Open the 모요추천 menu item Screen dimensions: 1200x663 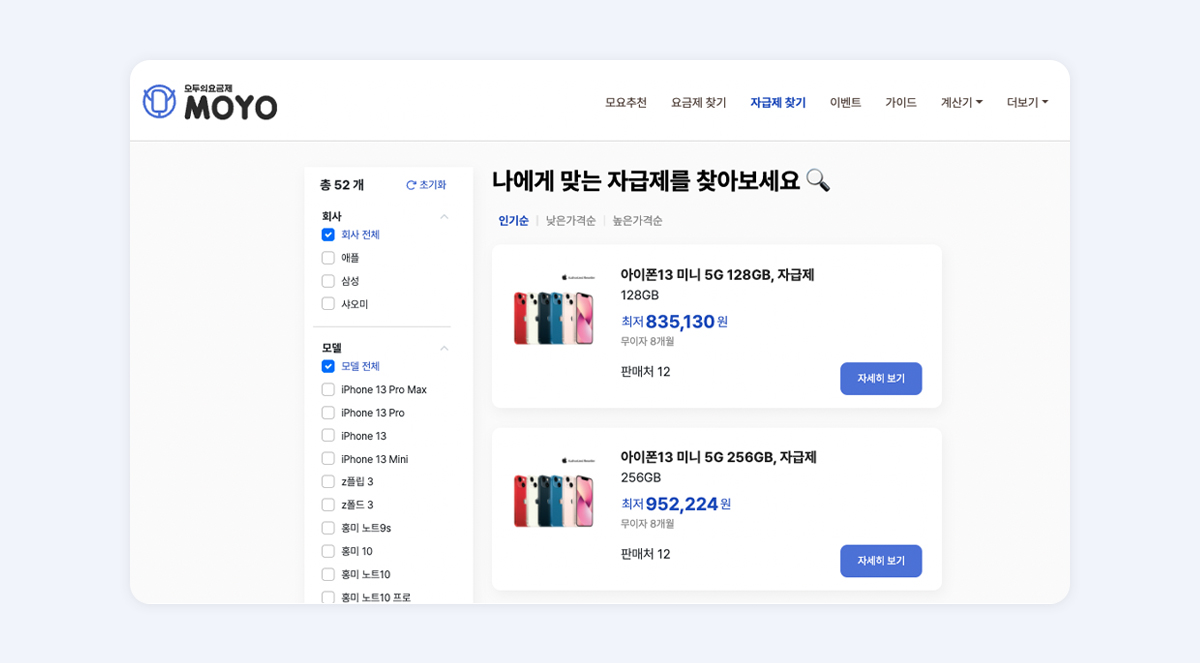point(626,102)
